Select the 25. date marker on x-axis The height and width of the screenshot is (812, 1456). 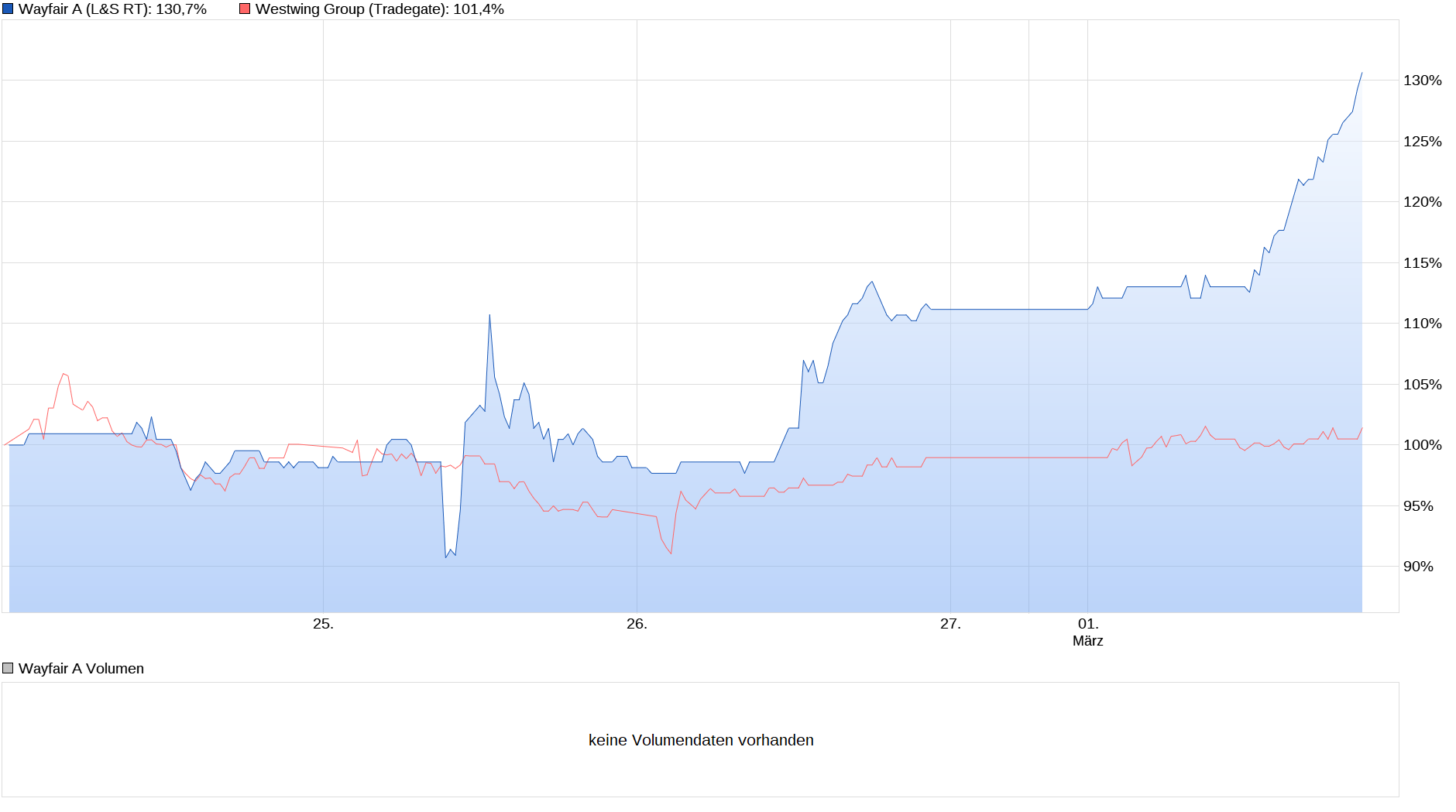[x=323, y=624]
